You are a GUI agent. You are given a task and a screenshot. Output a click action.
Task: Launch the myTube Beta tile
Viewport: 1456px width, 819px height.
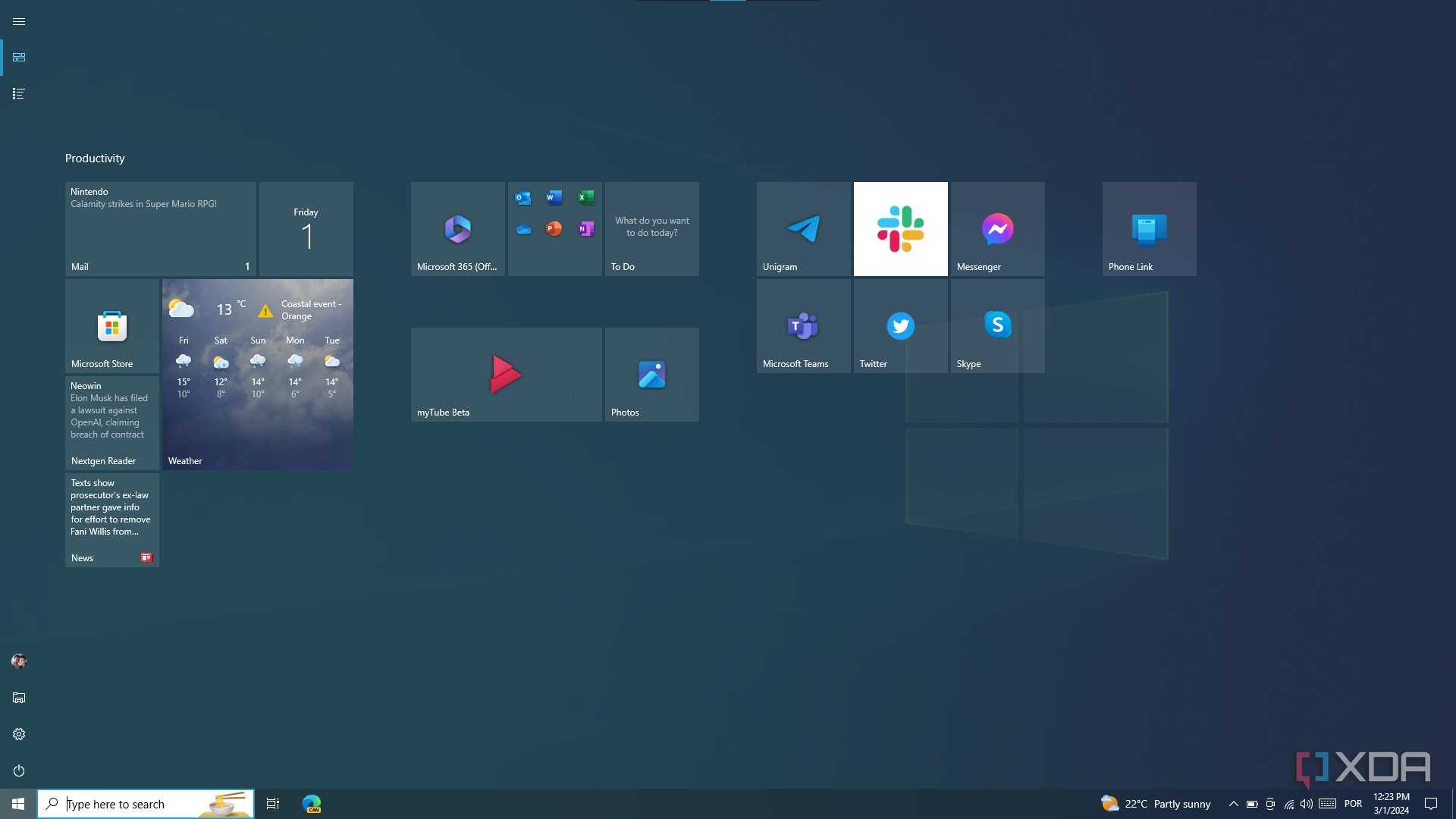506,375
